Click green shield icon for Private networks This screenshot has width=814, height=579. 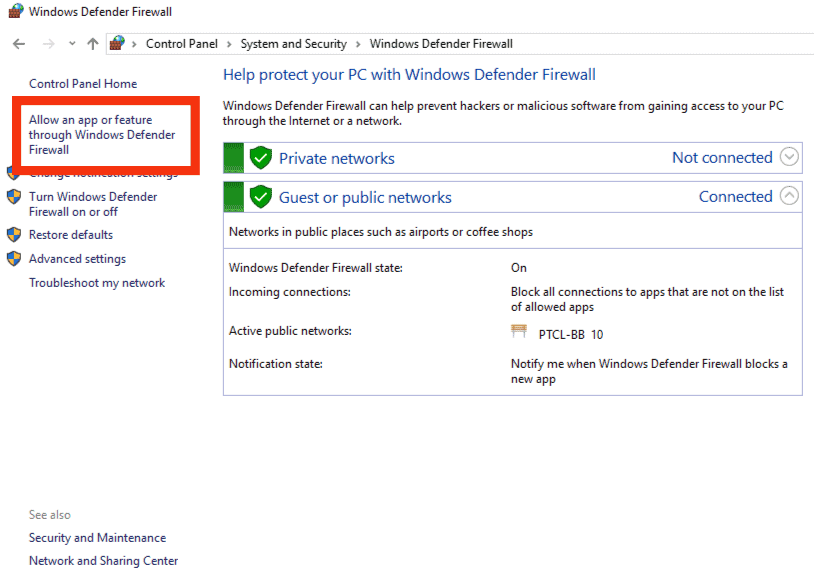point(261,158)
